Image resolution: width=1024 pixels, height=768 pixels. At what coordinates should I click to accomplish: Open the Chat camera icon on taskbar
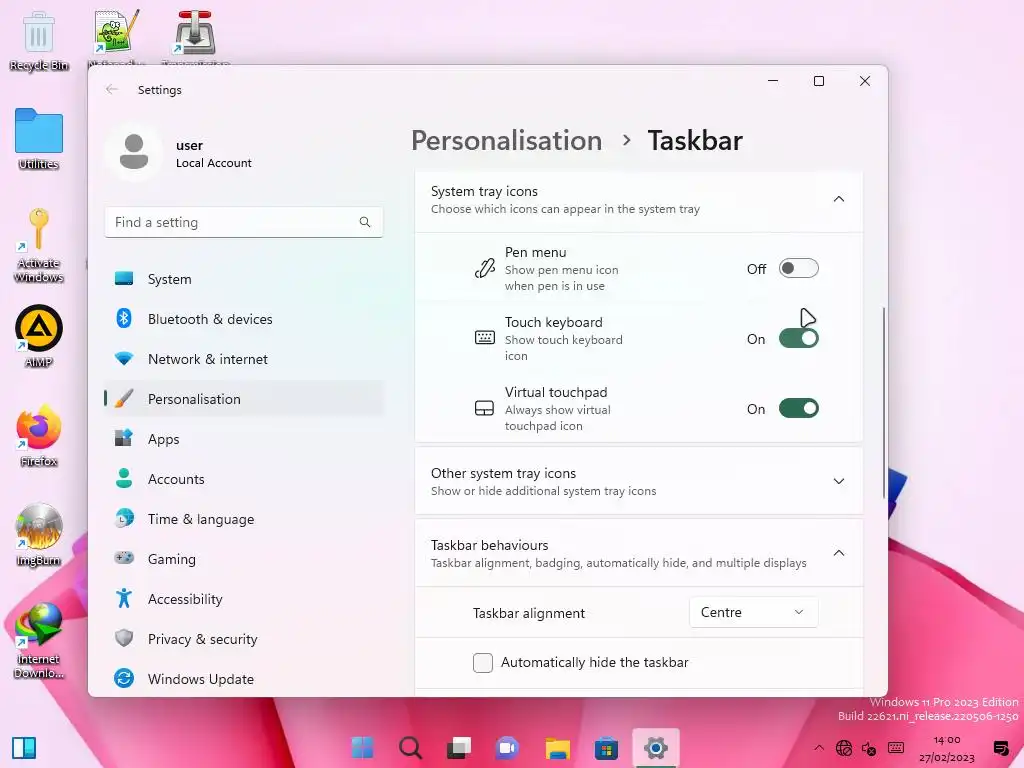point(507,748)
